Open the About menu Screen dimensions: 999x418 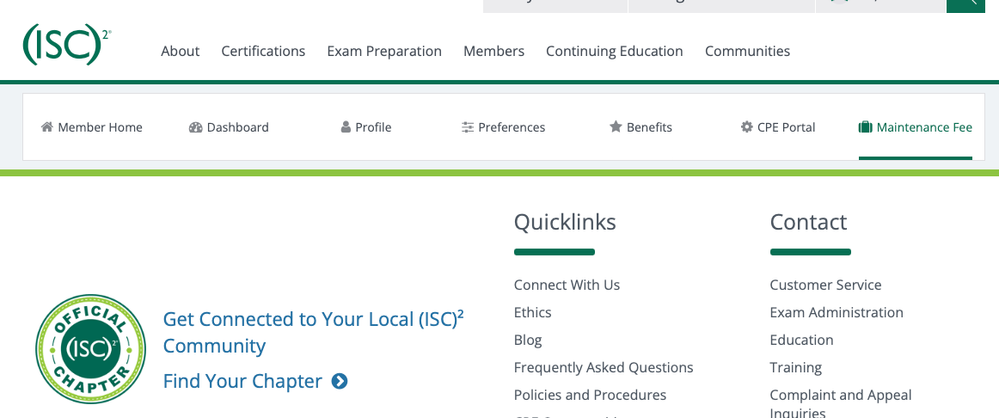pos(180,51)
